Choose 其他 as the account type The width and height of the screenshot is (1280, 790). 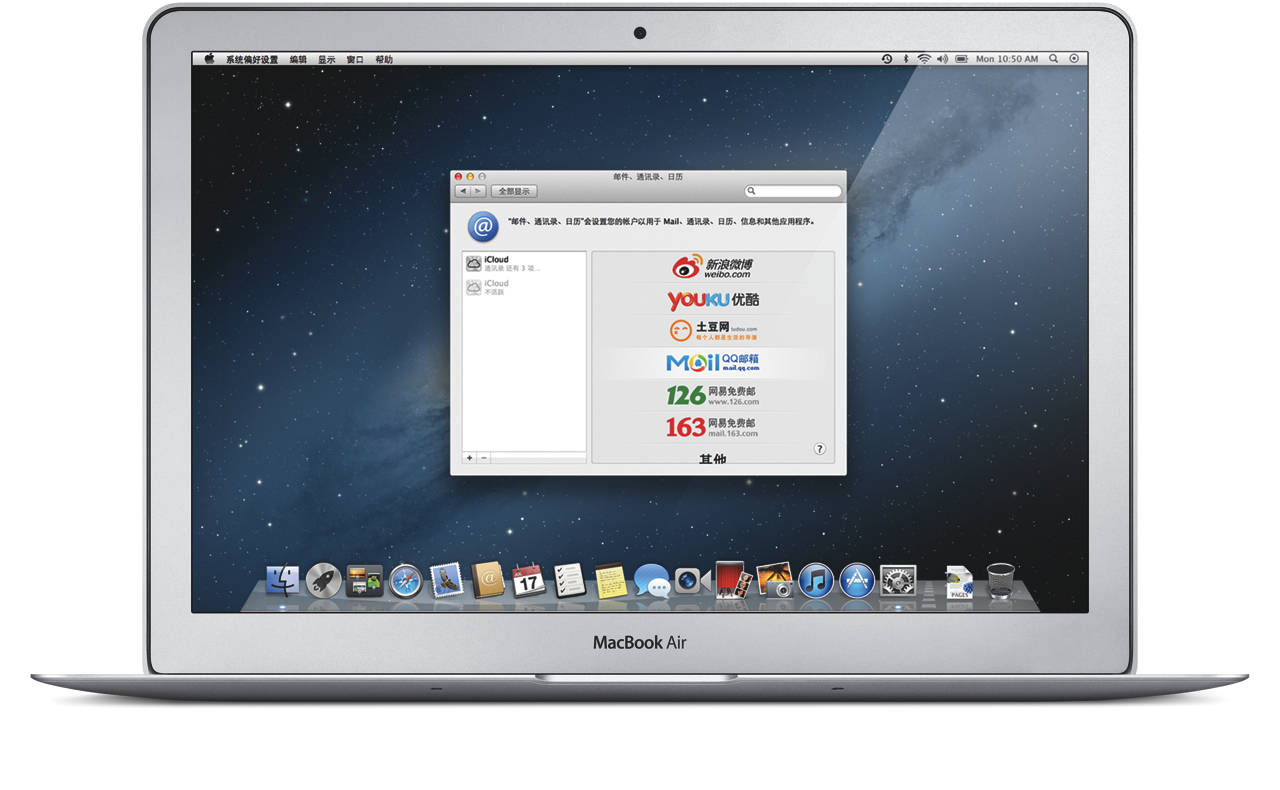(x=713, y=457)
